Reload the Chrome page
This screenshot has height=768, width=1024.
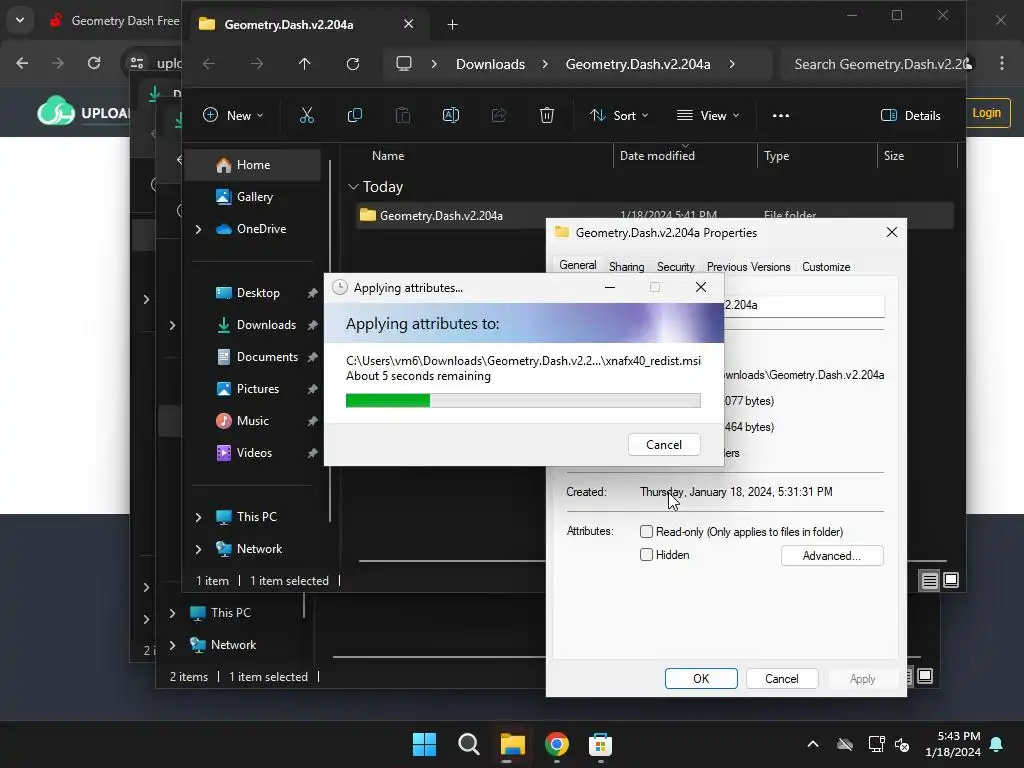pyautogui.click(x=94, y=63)
